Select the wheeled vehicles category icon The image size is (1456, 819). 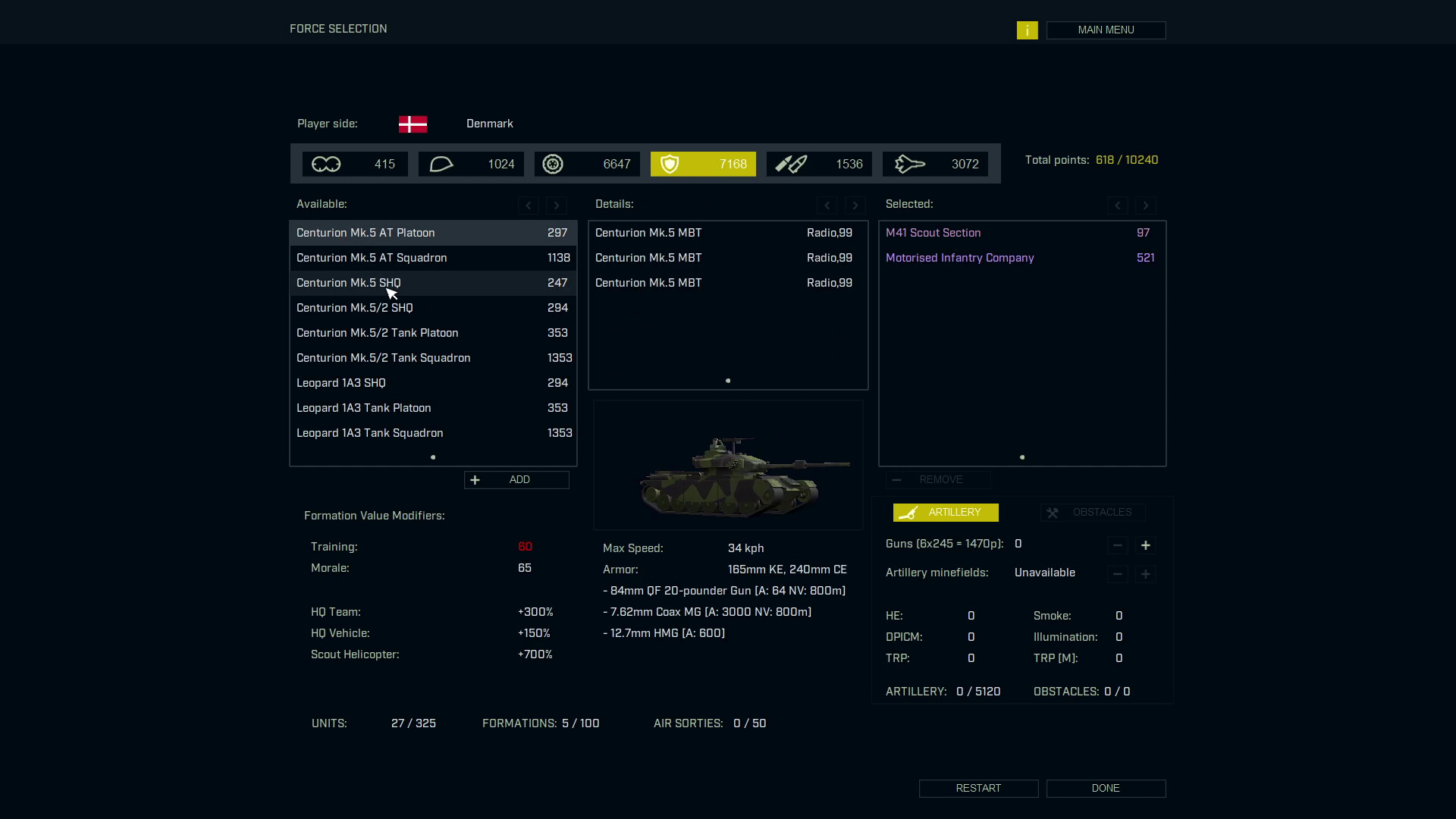pos(553,164)
